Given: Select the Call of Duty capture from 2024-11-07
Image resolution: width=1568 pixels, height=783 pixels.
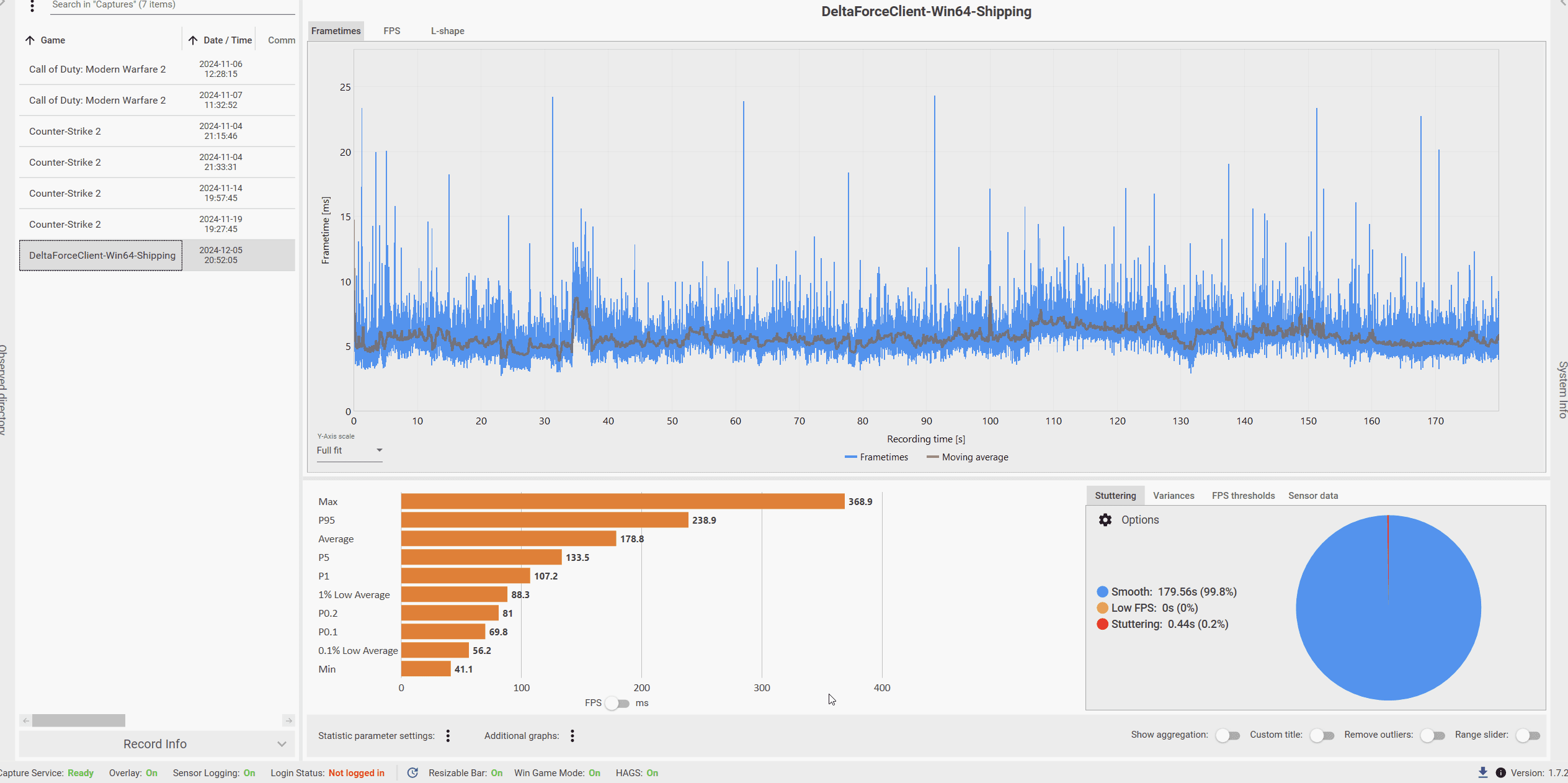Looking at the screenshot, I should coord(157,100).
